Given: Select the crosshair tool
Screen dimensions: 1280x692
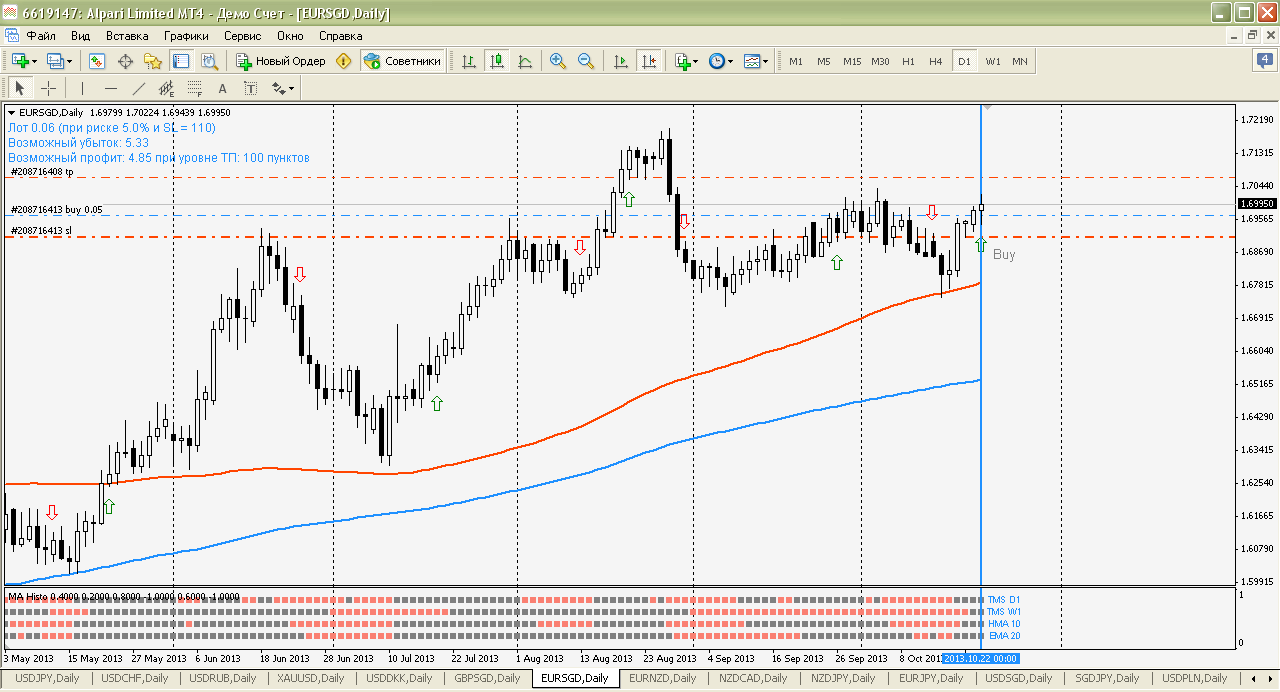Looking at the screenshot, I should point(48,88).
